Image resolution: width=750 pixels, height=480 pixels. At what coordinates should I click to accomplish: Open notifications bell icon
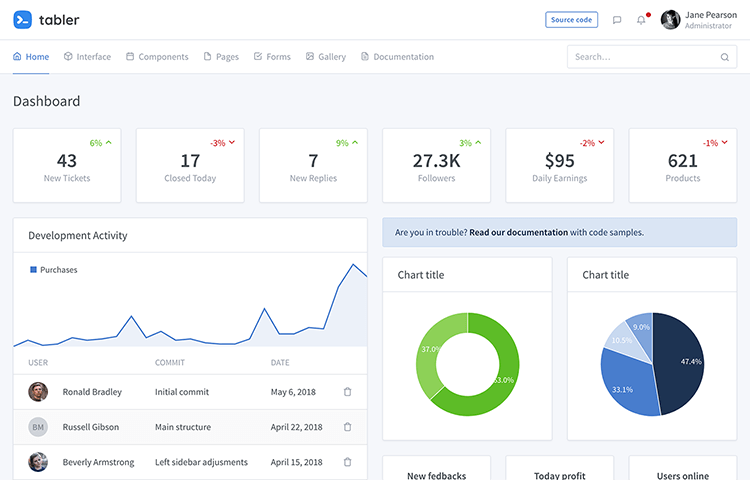(x=641, y=20)
